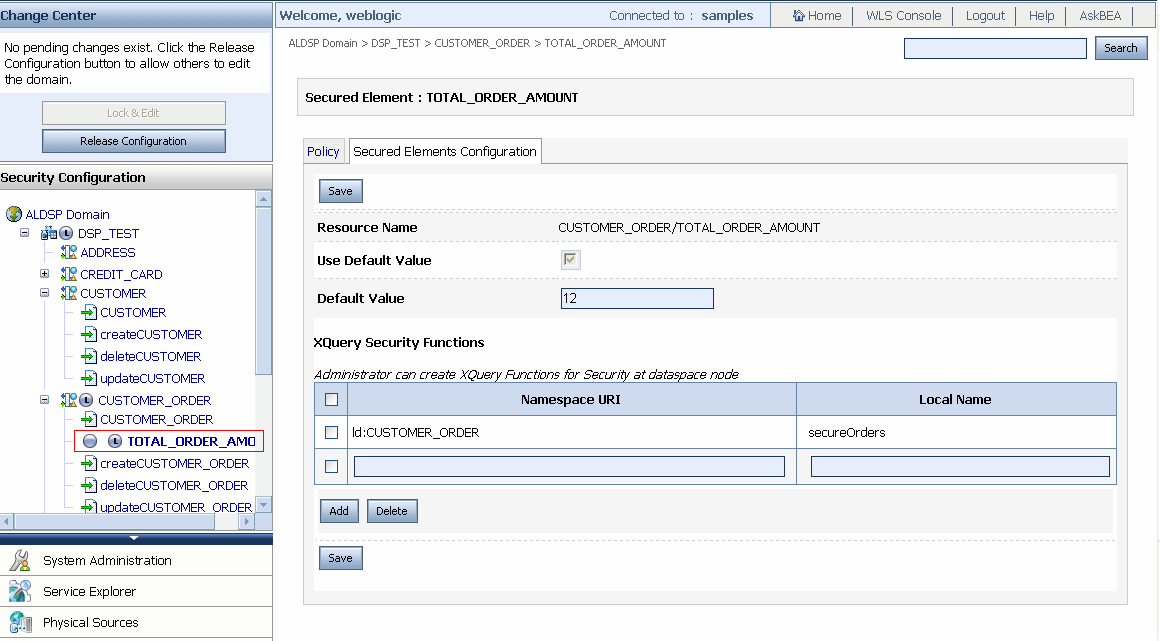Screen dimensions: 1160x641
Task: Click the clock icon beside CUSTOMER_ORDER node
Action: point(86,400)
